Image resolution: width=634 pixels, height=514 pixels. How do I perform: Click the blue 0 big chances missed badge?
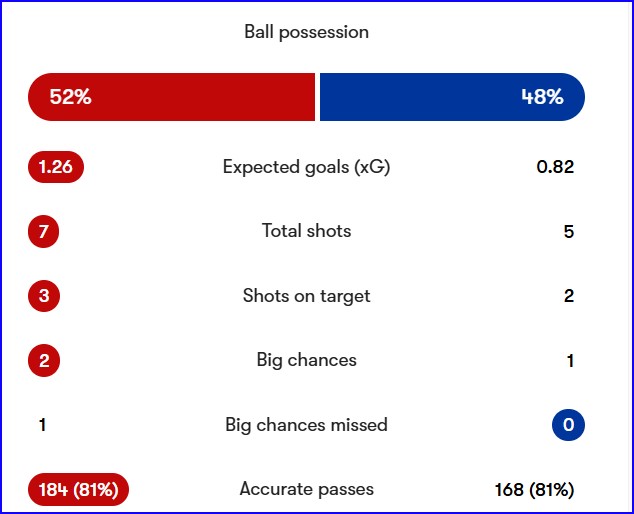tap(568, 425)
